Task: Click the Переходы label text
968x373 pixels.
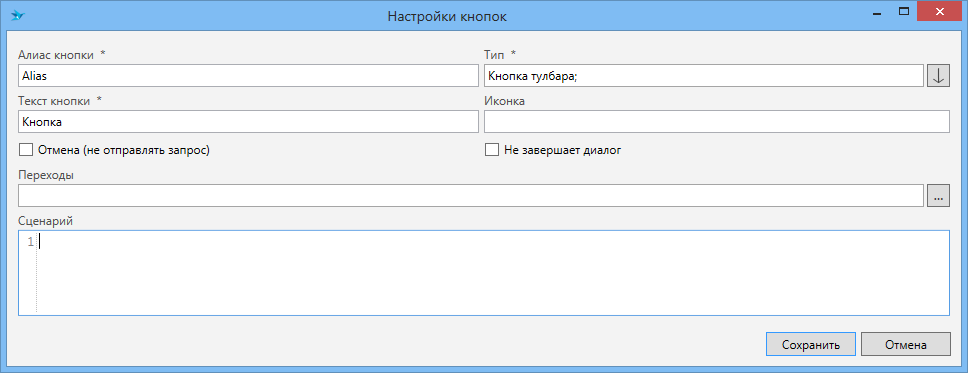Action: (x=46, y=175)
